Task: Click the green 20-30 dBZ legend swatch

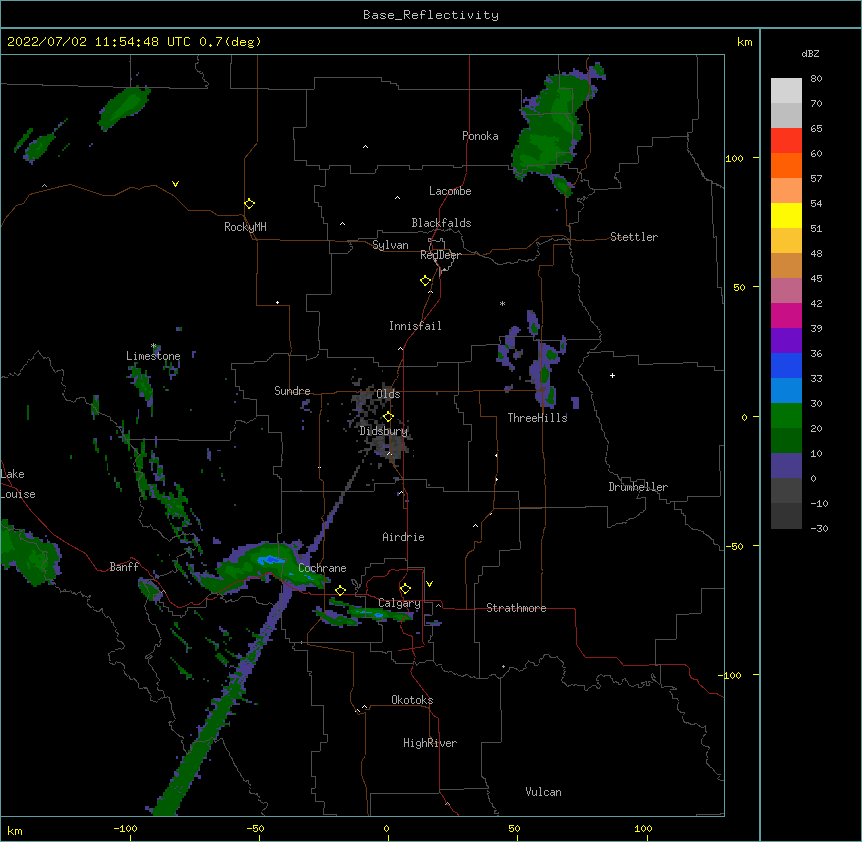Action: pyautogui.click(x=786, y=416)
